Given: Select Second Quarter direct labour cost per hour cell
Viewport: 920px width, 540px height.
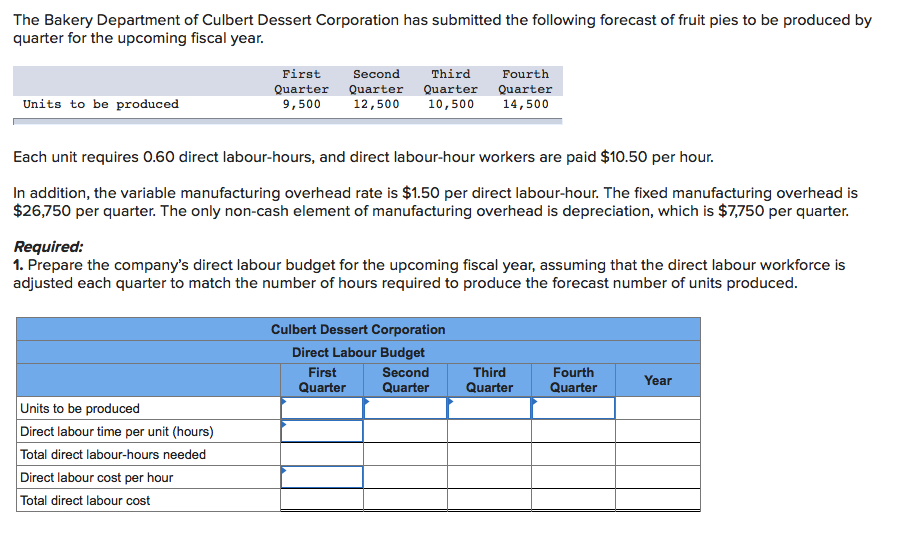Looking at the screenshot, I should [x=405, y=477].
